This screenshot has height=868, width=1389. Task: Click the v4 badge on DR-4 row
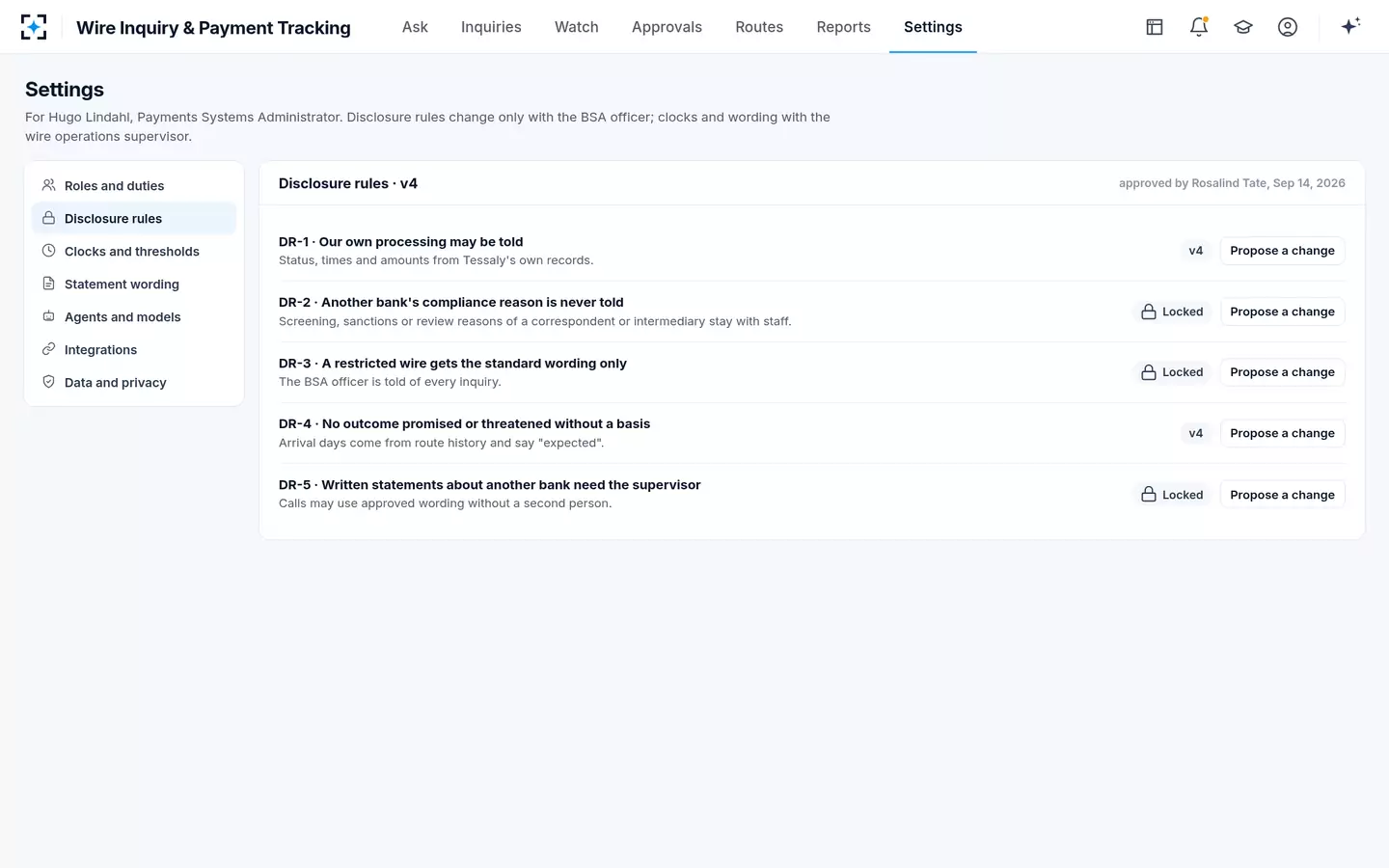click(1196, 433)
